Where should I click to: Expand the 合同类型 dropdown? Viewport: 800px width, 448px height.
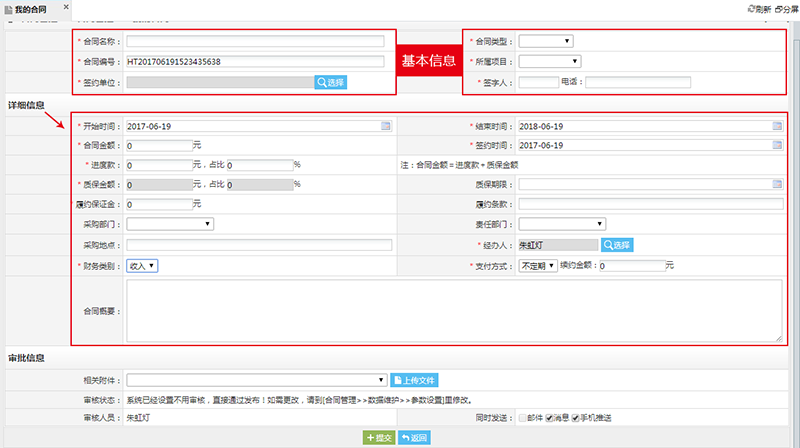click(x=546, y=41)
